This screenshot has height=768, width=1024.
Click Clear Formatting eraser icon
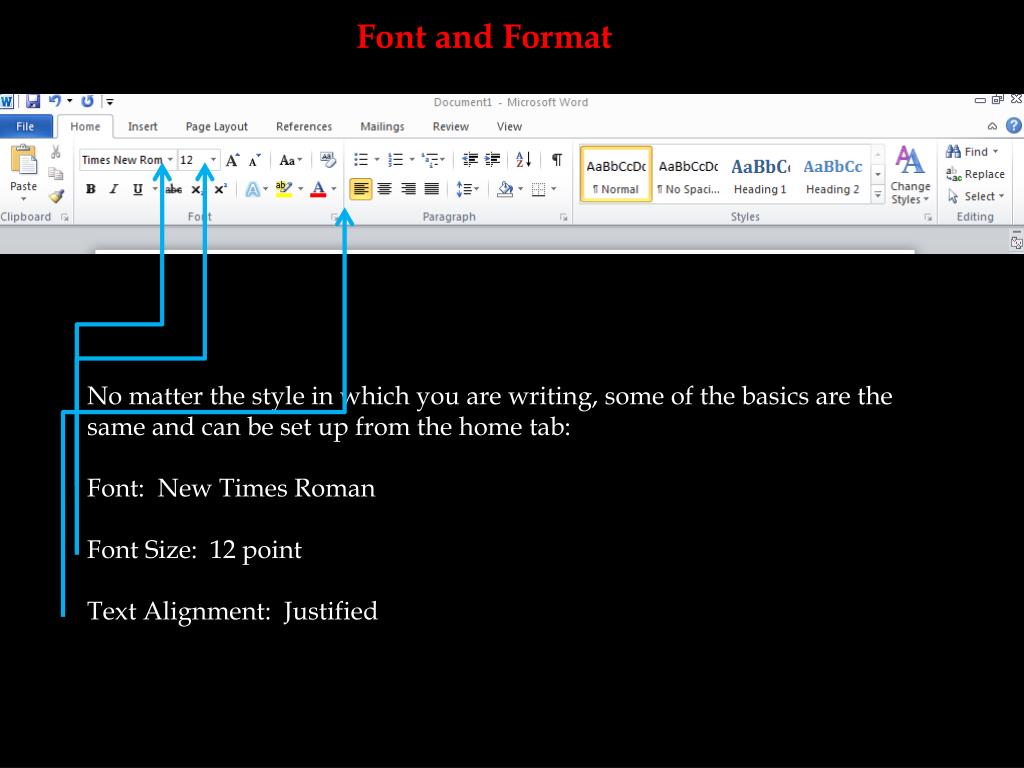(x=328, y=160)
